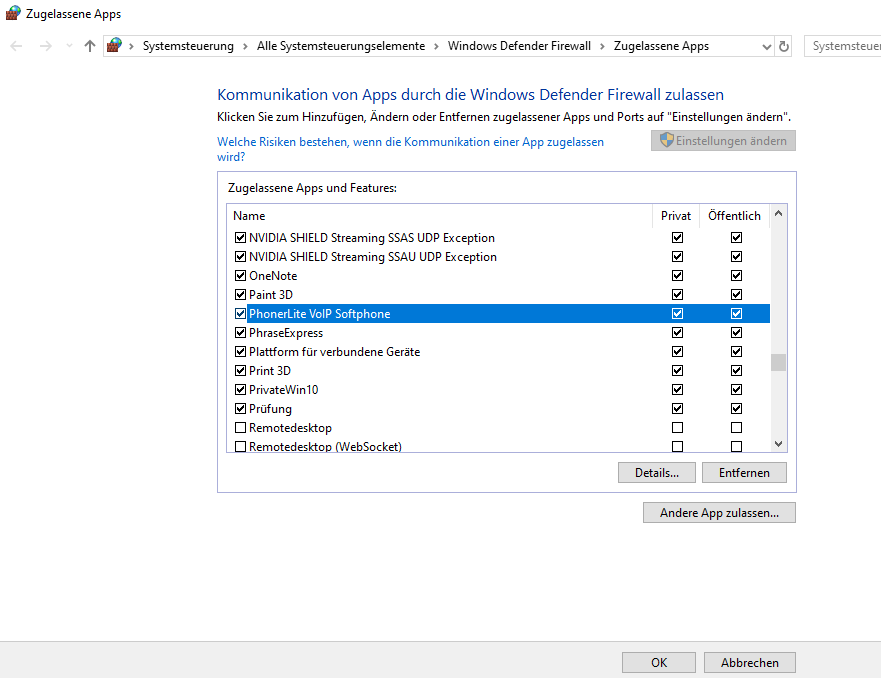This screenshot has width=881, height=678.
Task: Select the PhraseExpress list row text
Action: tap(286, 333)
